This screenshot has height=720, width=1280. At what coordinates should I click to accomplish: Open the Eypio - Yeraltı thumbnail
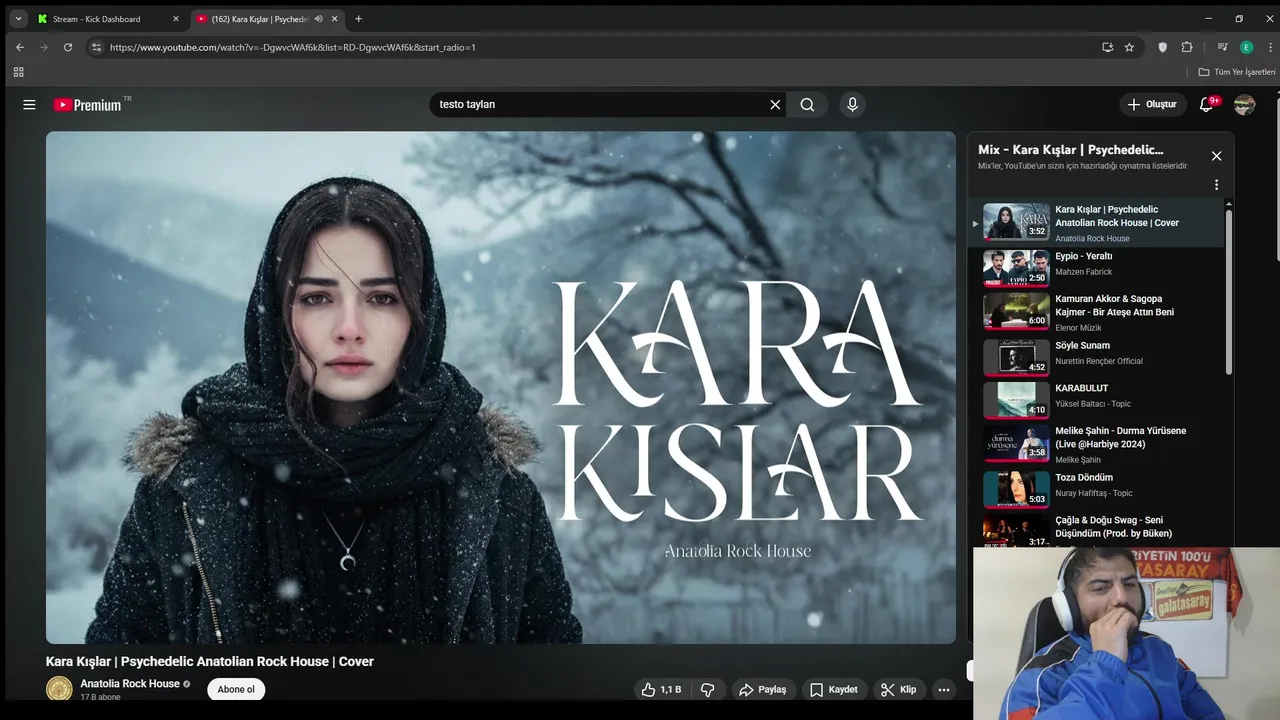(1016, 267)
